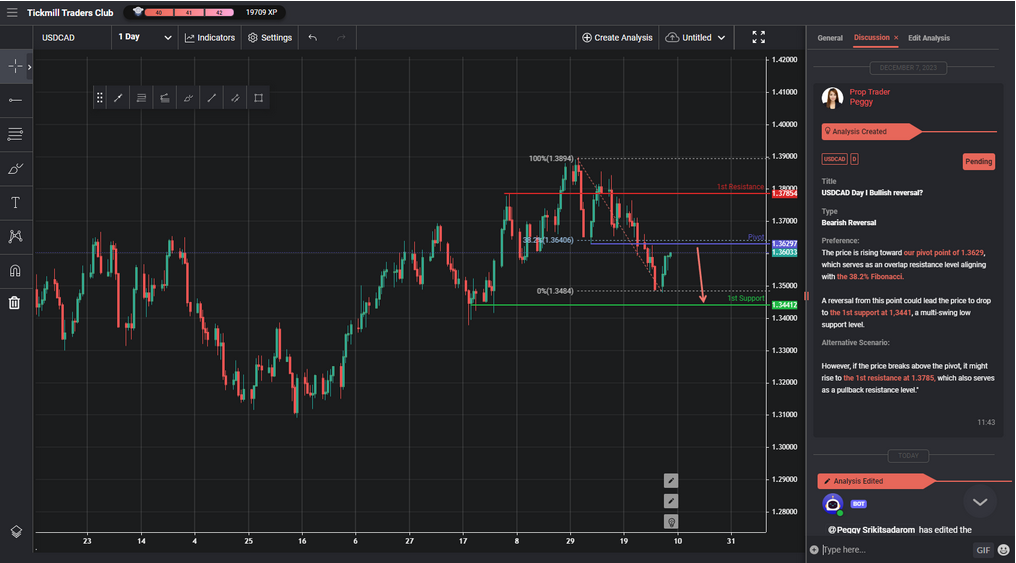Open the 1 Day timeframe dropdown

(x=144, y=38)
